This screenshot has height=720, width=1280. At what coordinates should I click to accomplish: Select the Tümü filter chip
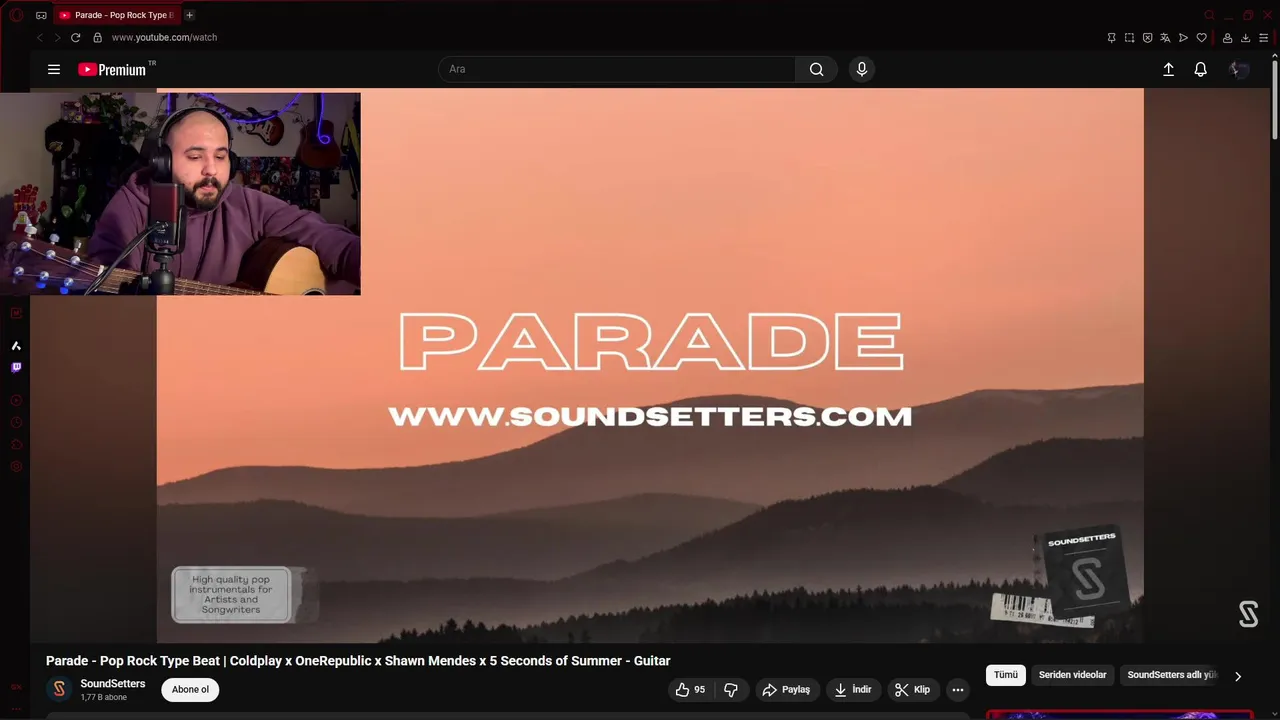1006,675
